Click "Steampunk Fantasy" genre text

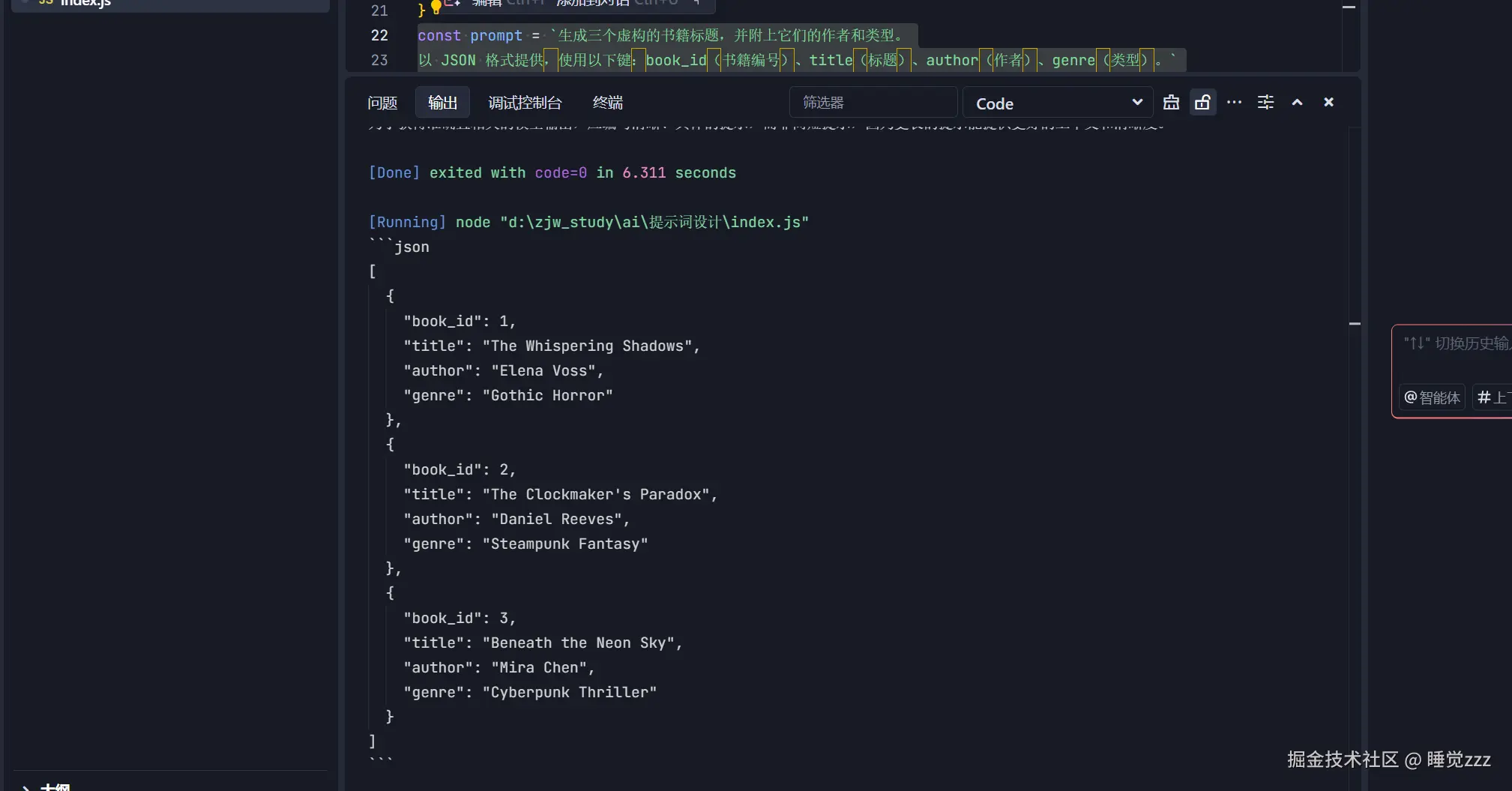(565, 544)
